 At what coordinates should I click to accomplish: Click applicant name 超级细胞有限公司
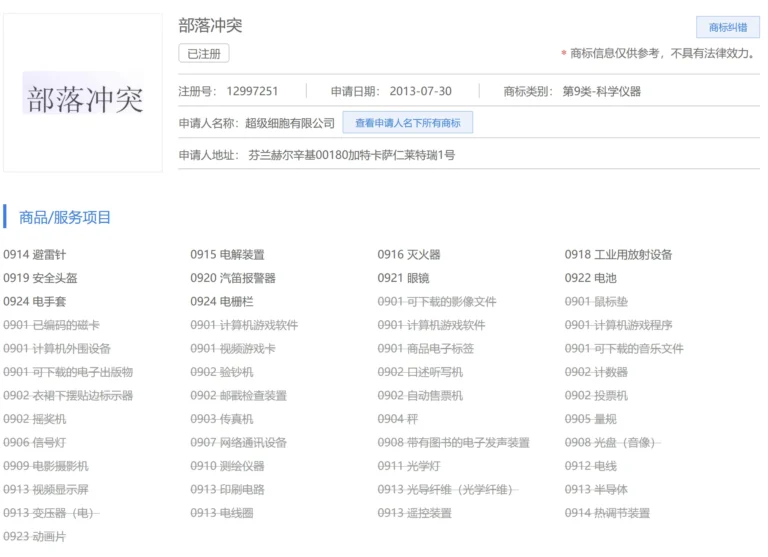[290, 123]
